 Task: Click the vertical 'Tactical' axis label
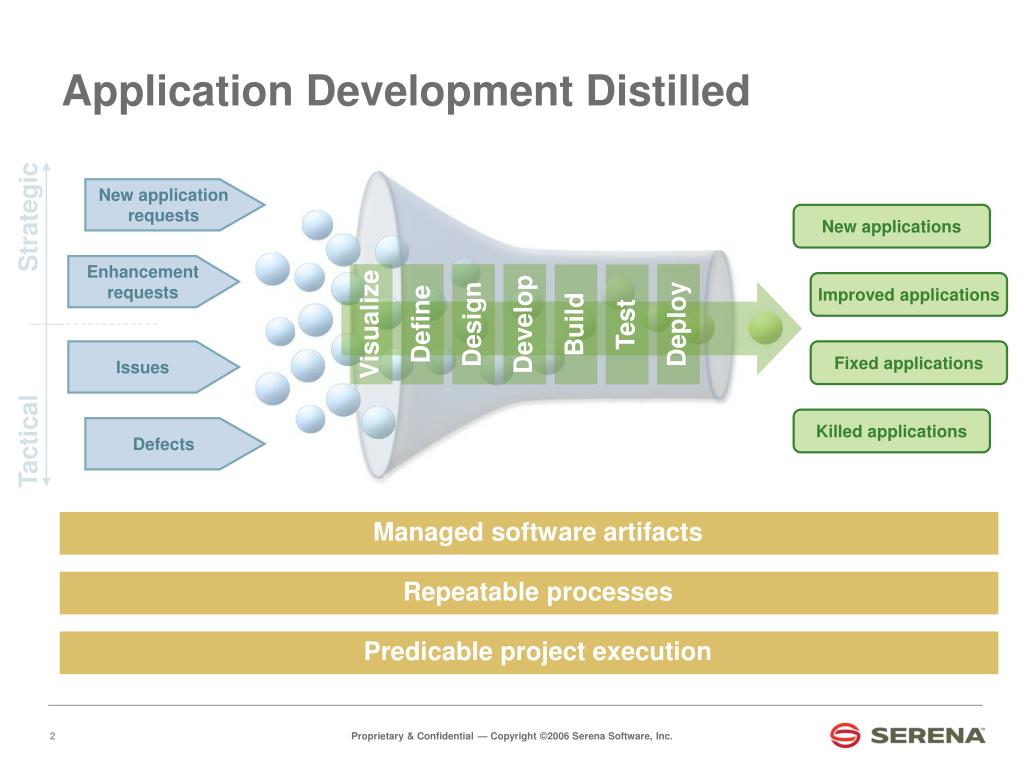[x=29, y=440]
